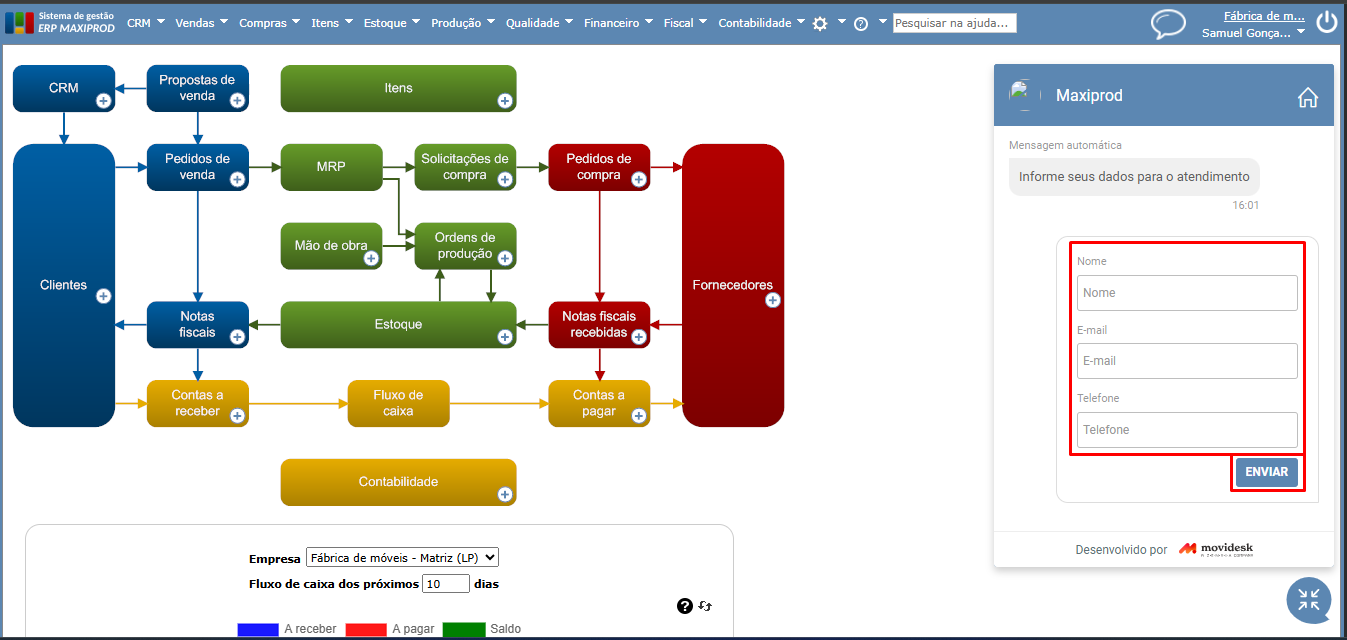Click the Maxiprod chat avatar image
Screen dimensions: 1347x640
point(1025,96)
